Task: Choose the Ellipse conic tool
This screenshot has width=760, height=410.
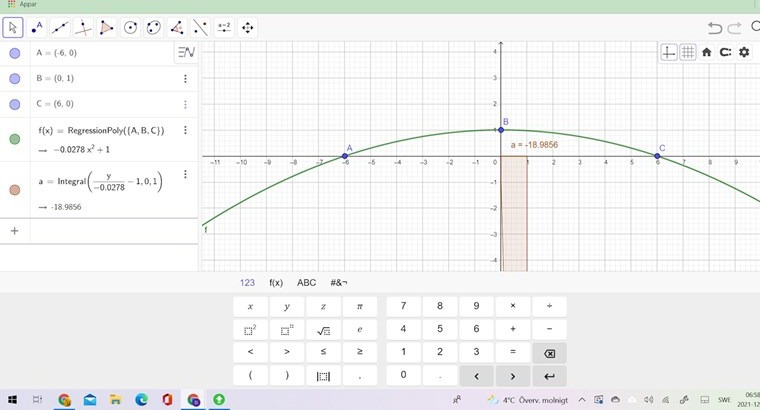Action: (x=154, y=28)
